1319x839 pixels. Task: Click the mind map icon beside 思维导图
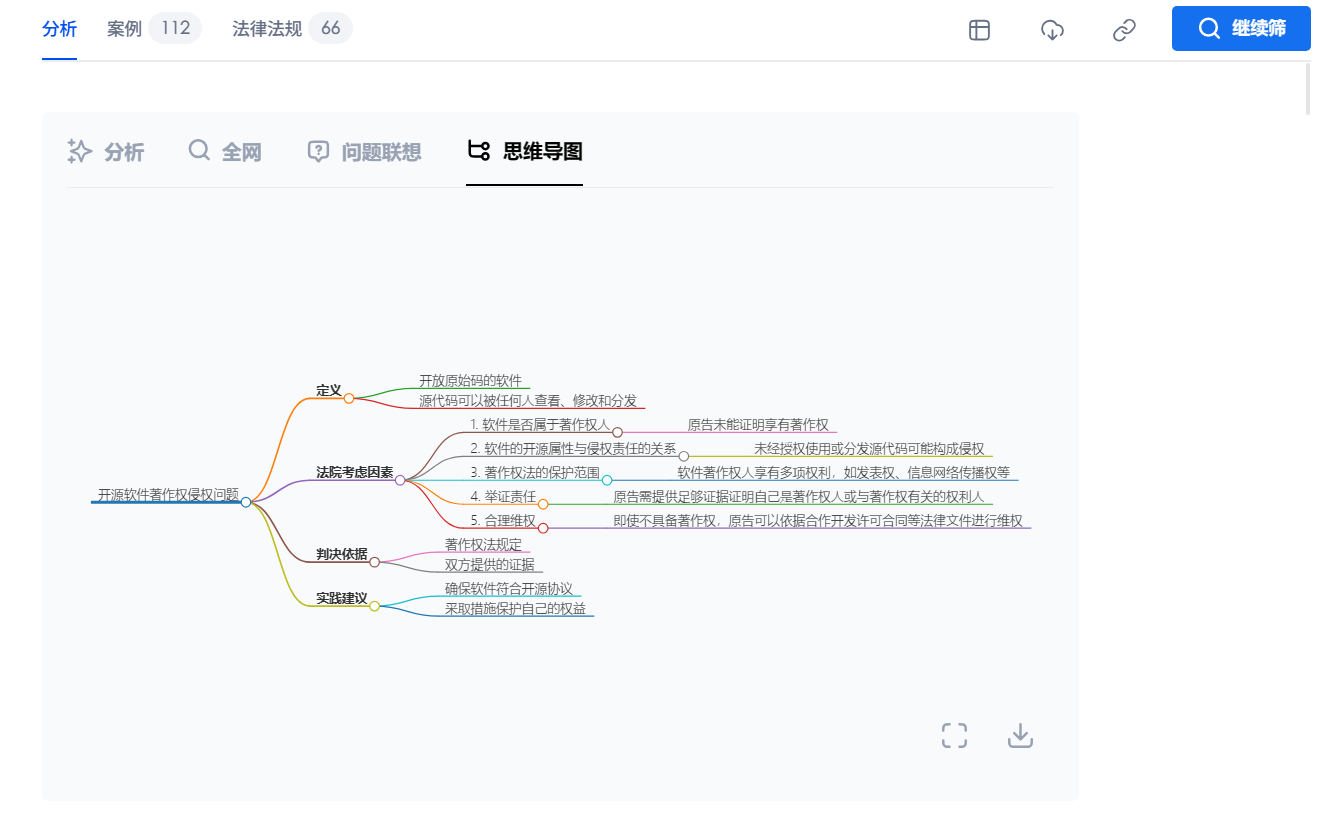click(x=480, y=151)
